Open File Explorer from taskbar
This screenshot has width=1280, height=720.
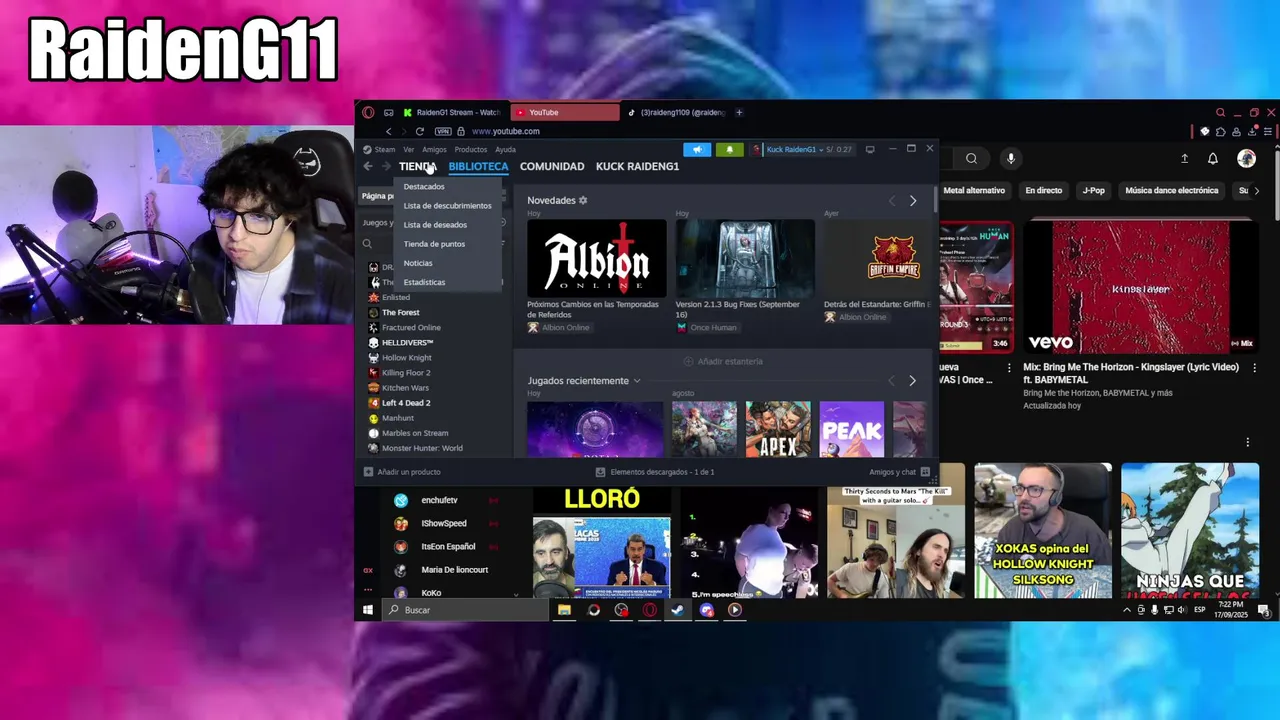pyautogui.click(x=564, y=610)
